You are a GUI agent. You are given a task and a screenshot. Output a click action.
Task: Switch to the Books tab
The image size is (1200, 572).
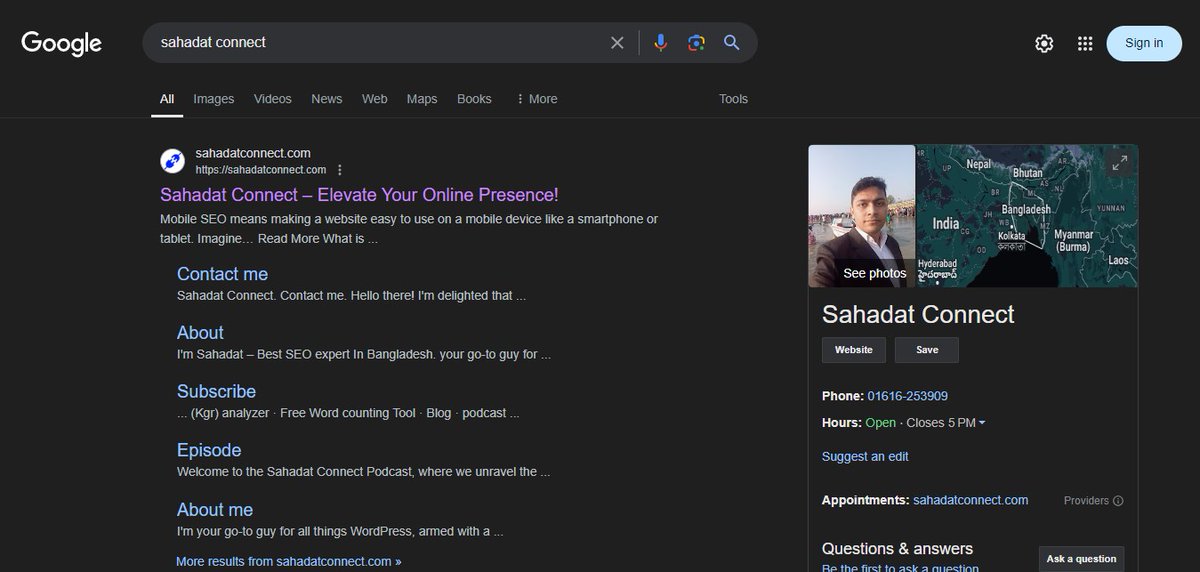[474, 99]
